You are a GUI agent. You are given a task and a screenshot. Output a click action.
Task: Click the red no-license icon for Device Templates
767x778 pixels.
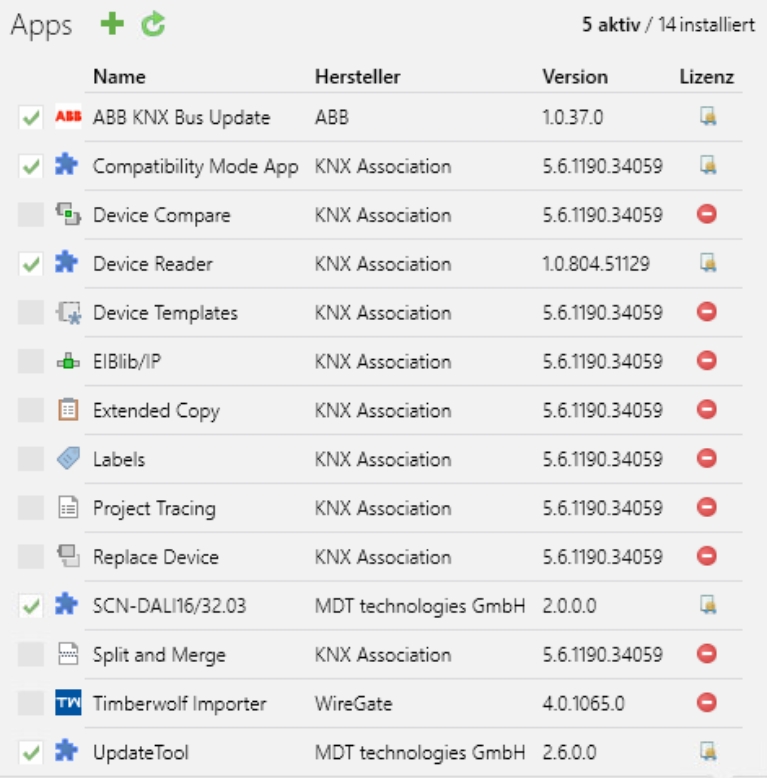pos(706,312)
